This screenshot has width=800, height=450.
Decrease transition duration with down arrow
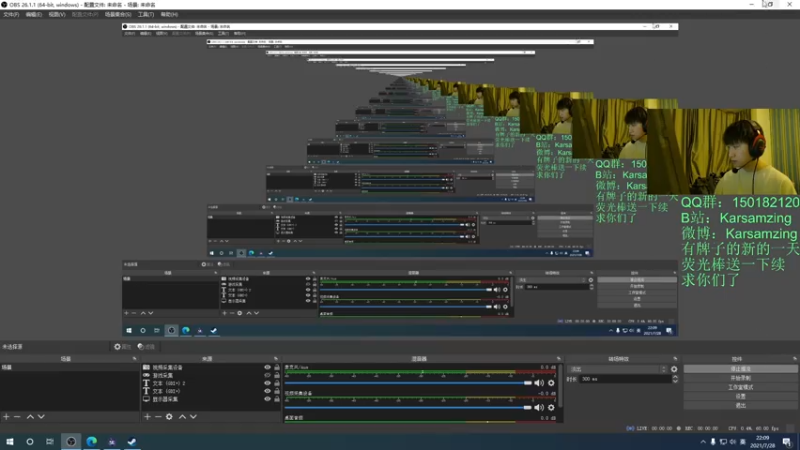[x=675, y=381]
